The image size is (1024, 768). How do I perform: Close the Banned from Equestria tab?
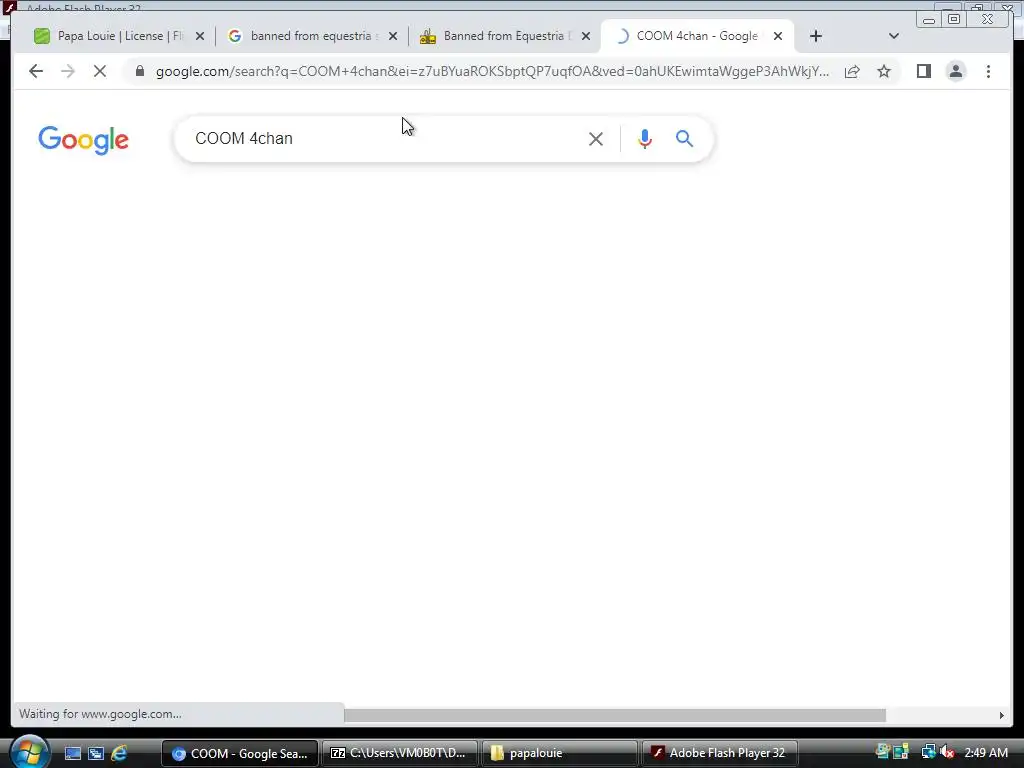pyautogui.click(x=586, y=36)
